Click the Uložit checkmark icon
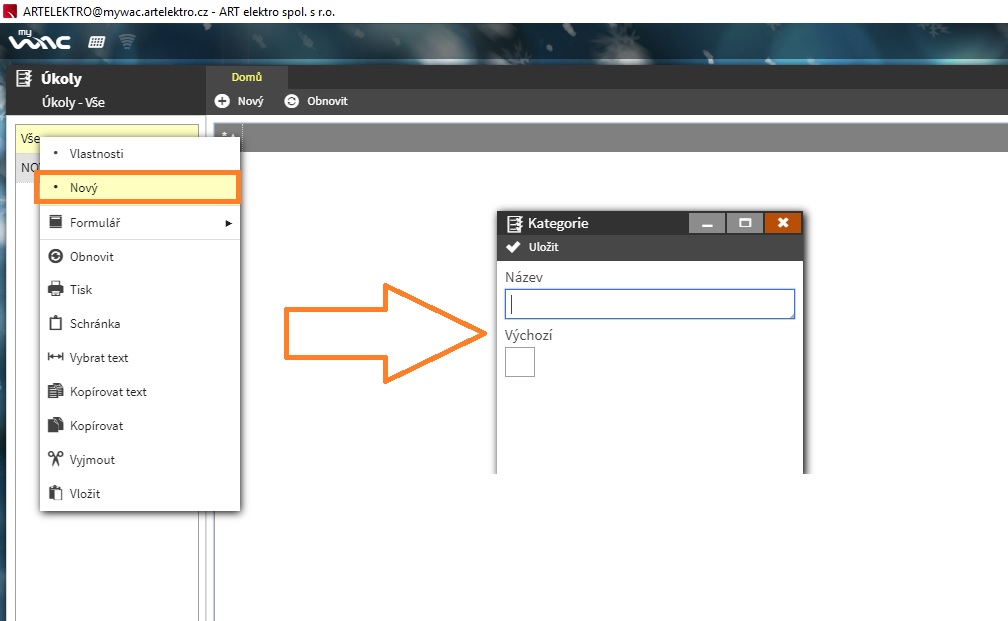Viewport: 1008px width, 621px height. pos(514,247)
